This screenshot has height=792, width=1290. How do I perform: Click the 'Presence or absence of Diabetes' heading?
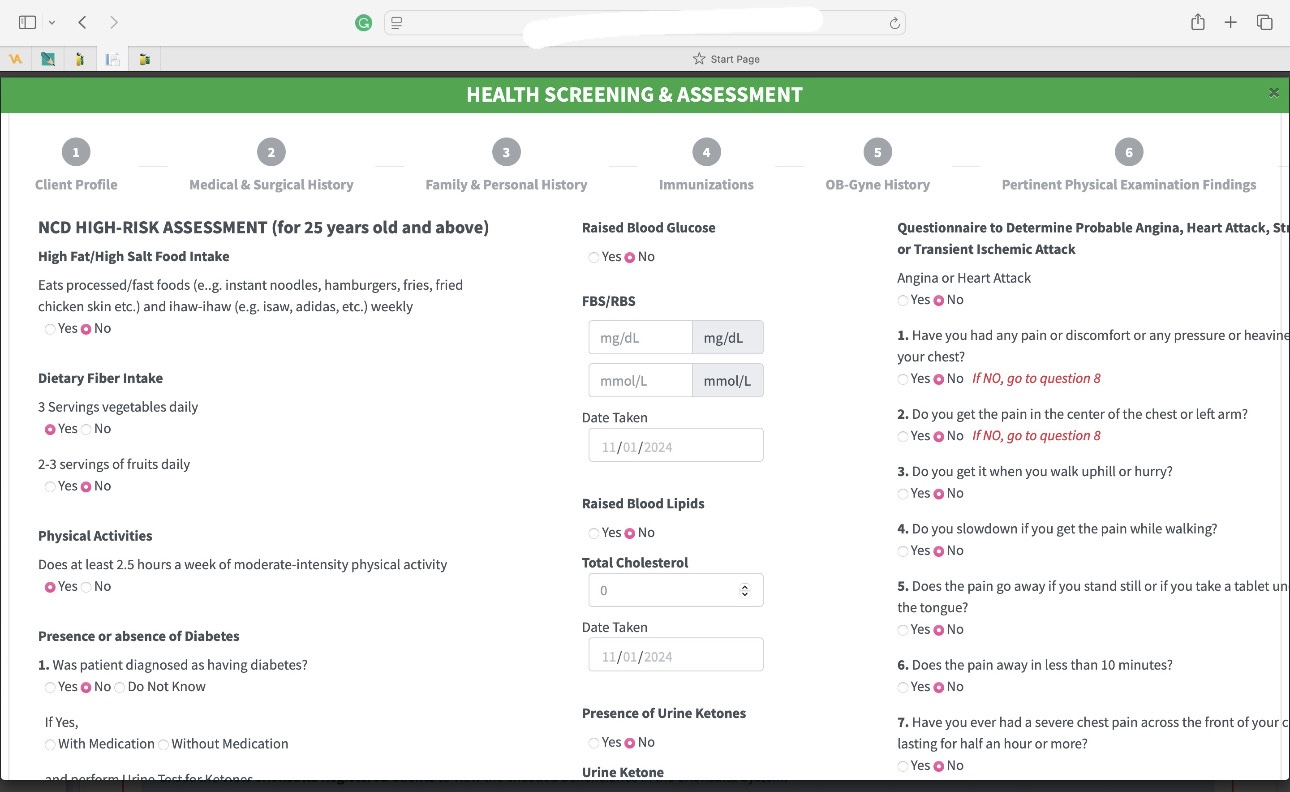[139, 636]
